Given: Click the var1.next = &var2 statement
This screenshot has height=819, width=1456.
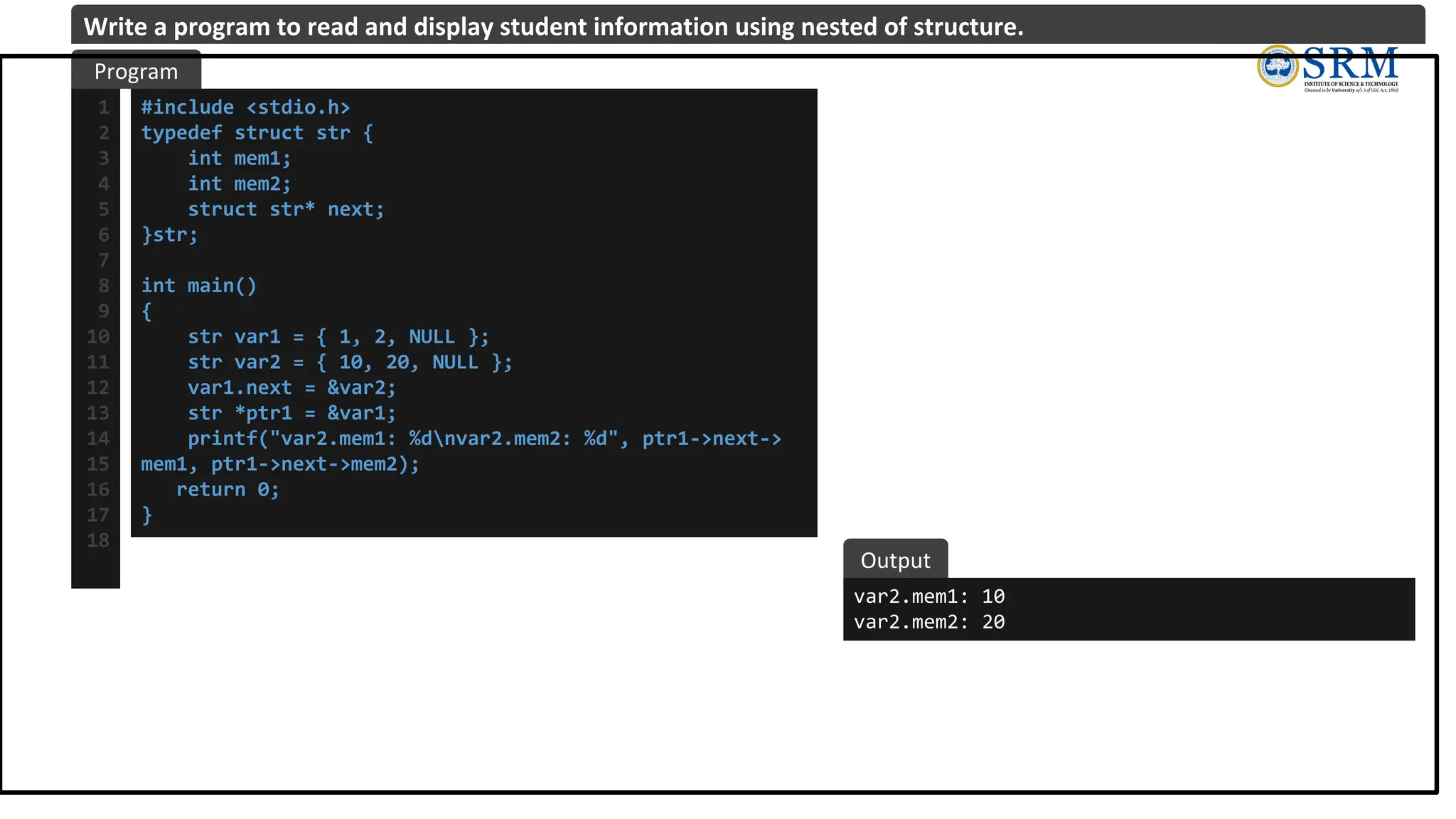Looking at the screenshot, I should [x=291, y=387].
